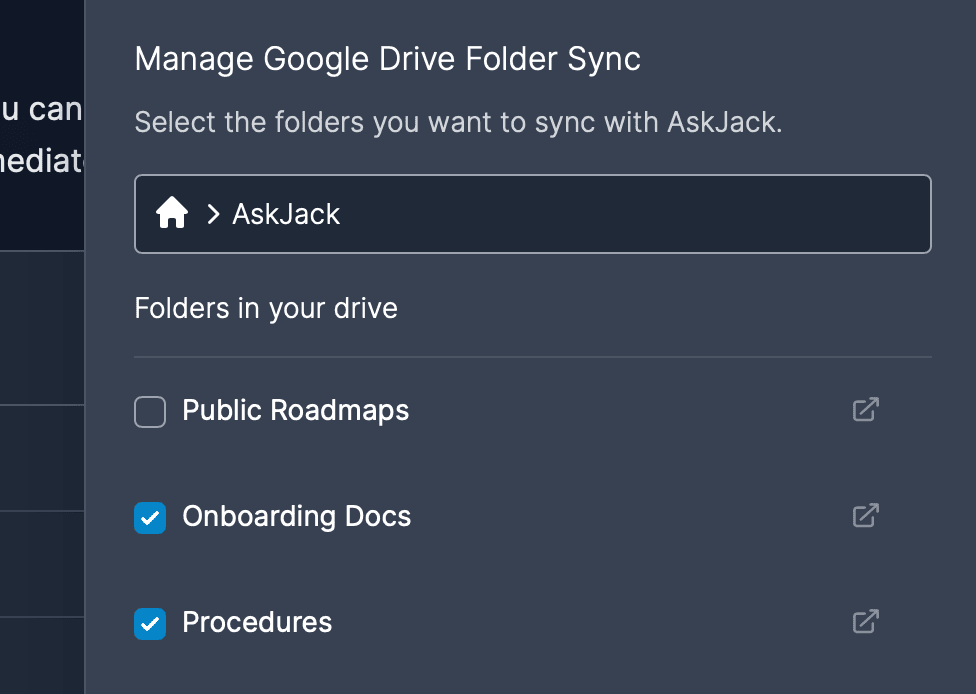
Task: Go to the drive root via home icon
Action: [172, 213]
